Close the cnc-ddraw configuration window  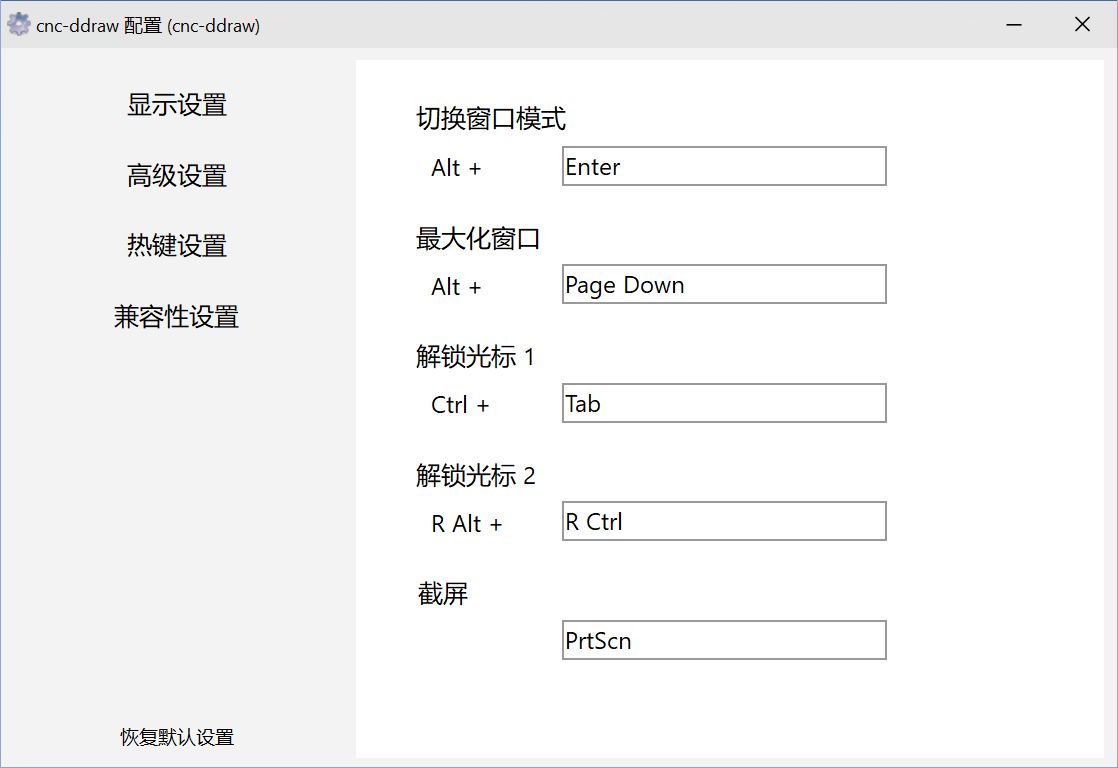[x=1082, y=25]
